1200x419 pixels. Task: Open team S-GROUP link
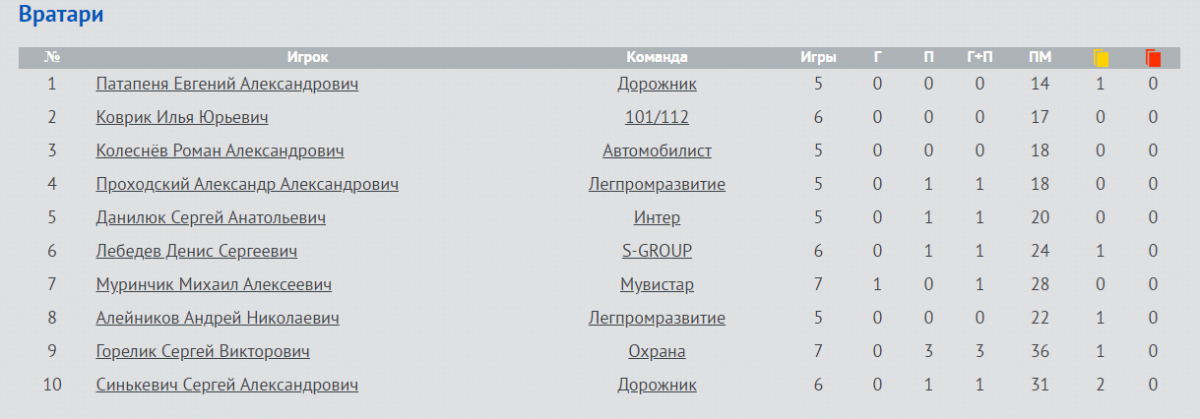click(657, 252)
